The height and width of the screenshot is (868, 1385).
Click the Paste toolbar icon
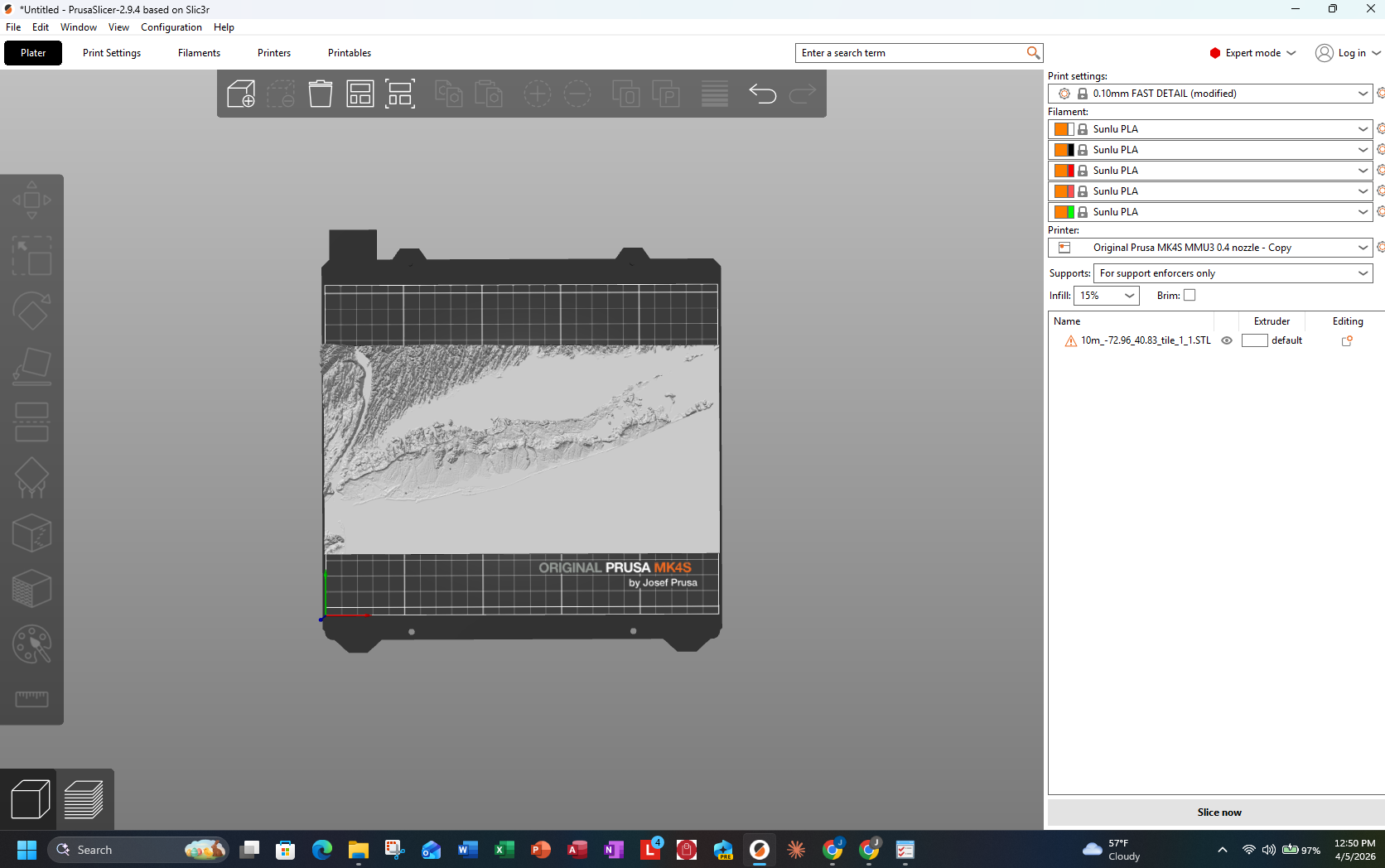(489, 94)
